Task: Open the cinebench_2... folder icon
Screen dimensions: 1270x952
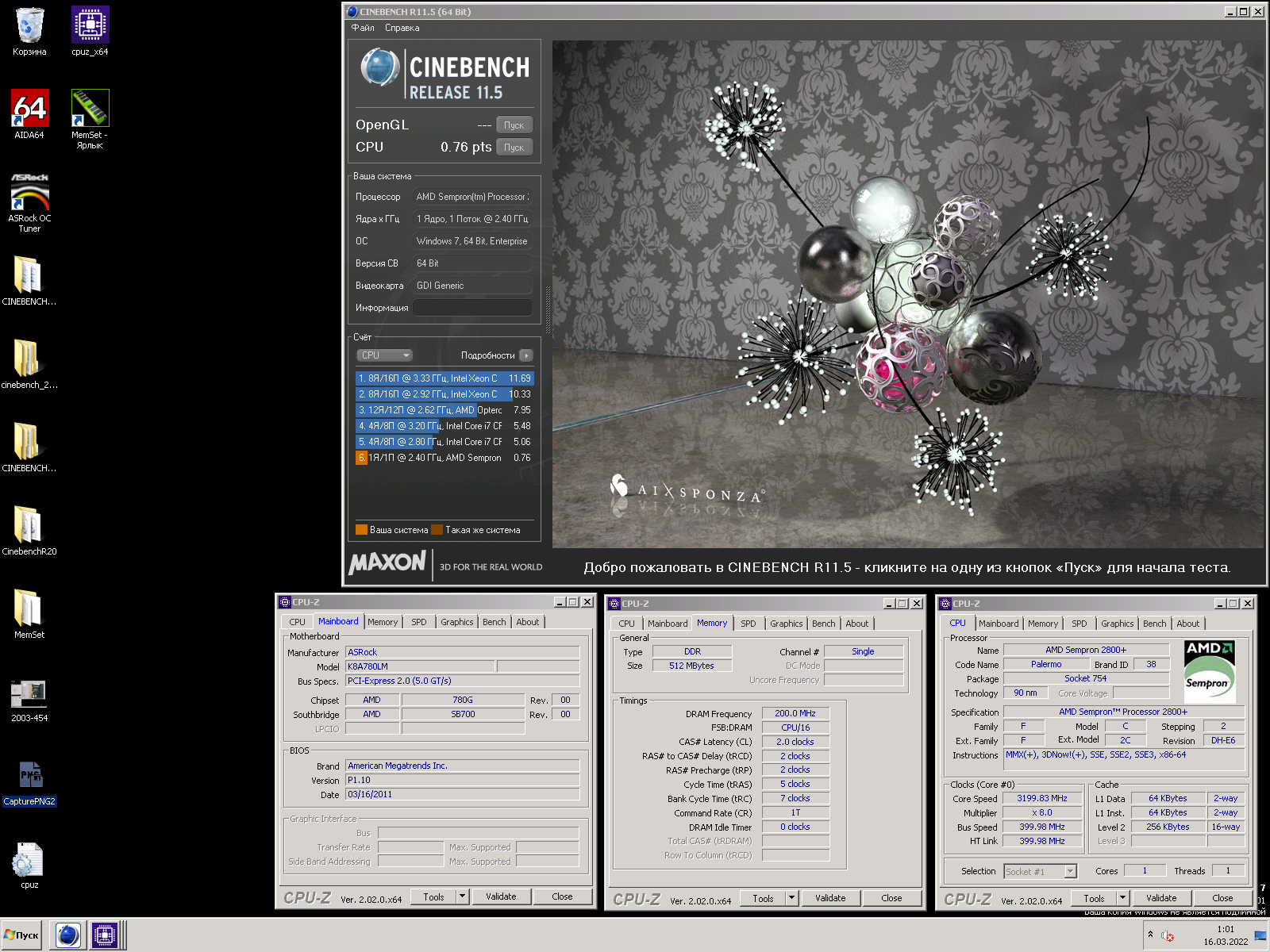Action: [x=29, y=364]
